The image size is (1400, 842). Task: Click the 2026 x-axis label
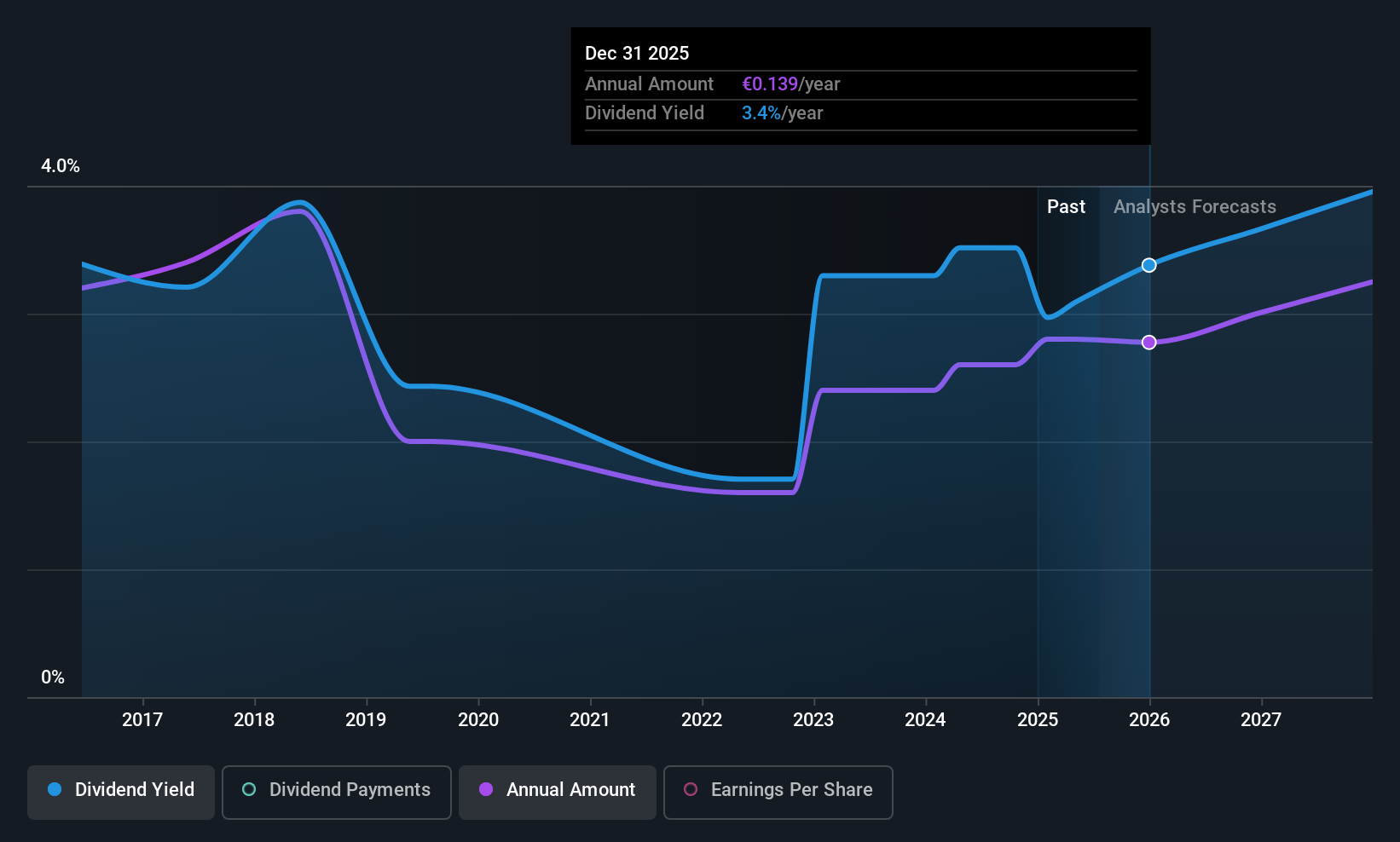click(1149, 720)
